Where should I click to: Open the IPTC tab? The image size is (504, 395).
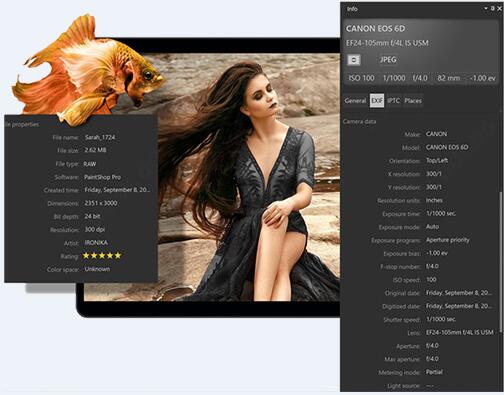pos(393,101)
